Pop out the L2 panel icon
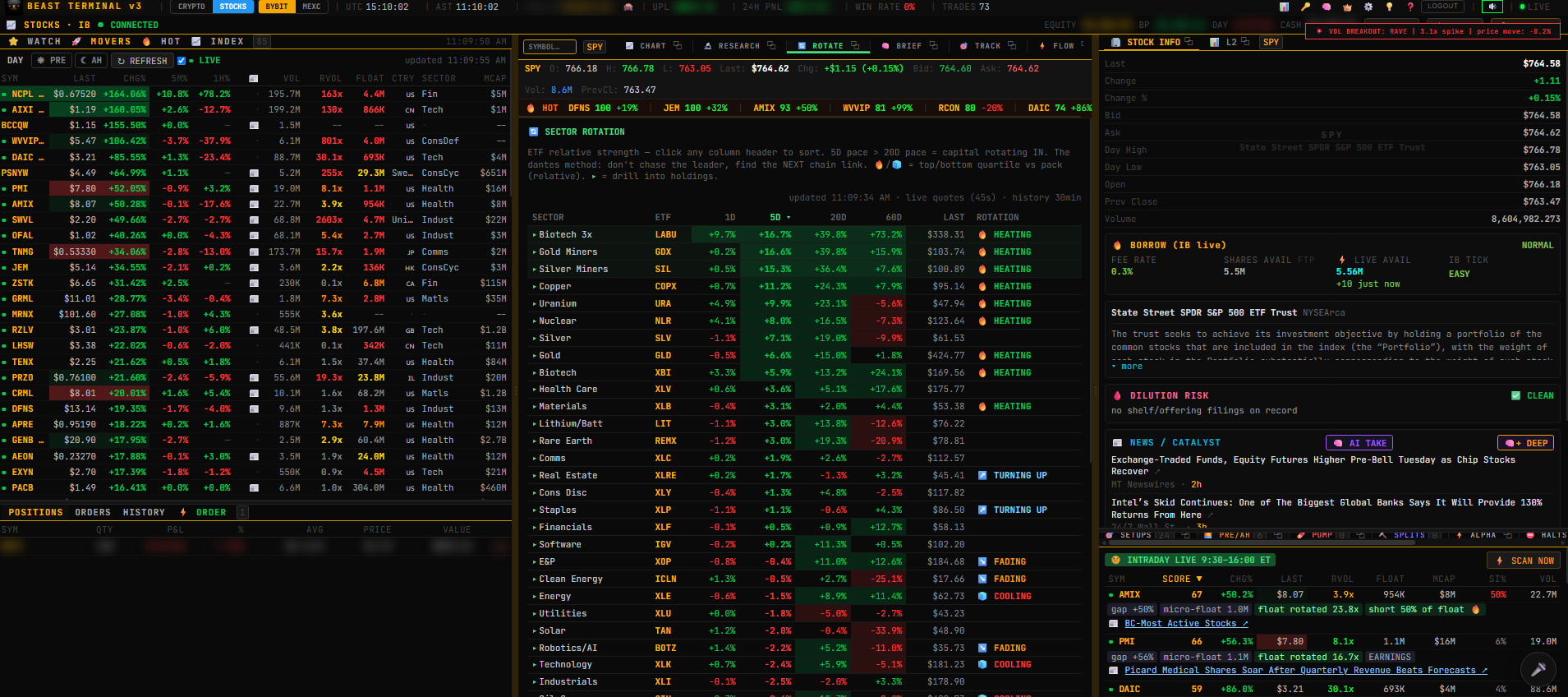The height and width of the screenshot is (697, 1568). click(1245, 41)
